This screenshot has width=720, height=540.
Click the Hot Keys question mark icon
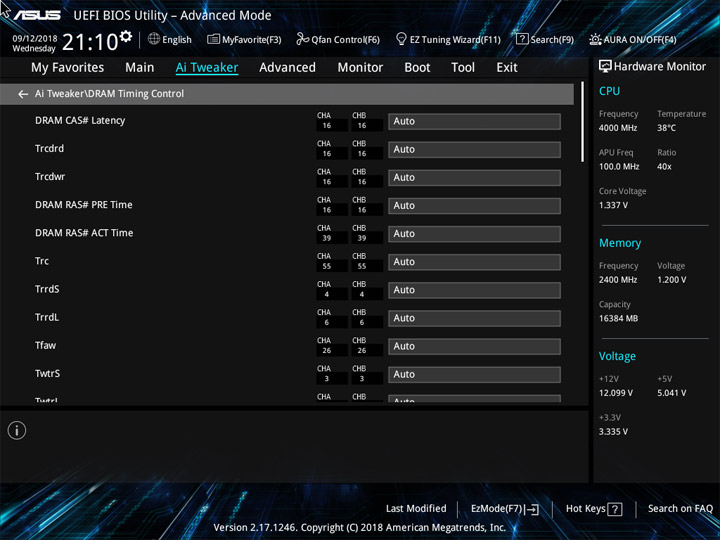click(614, 509)
